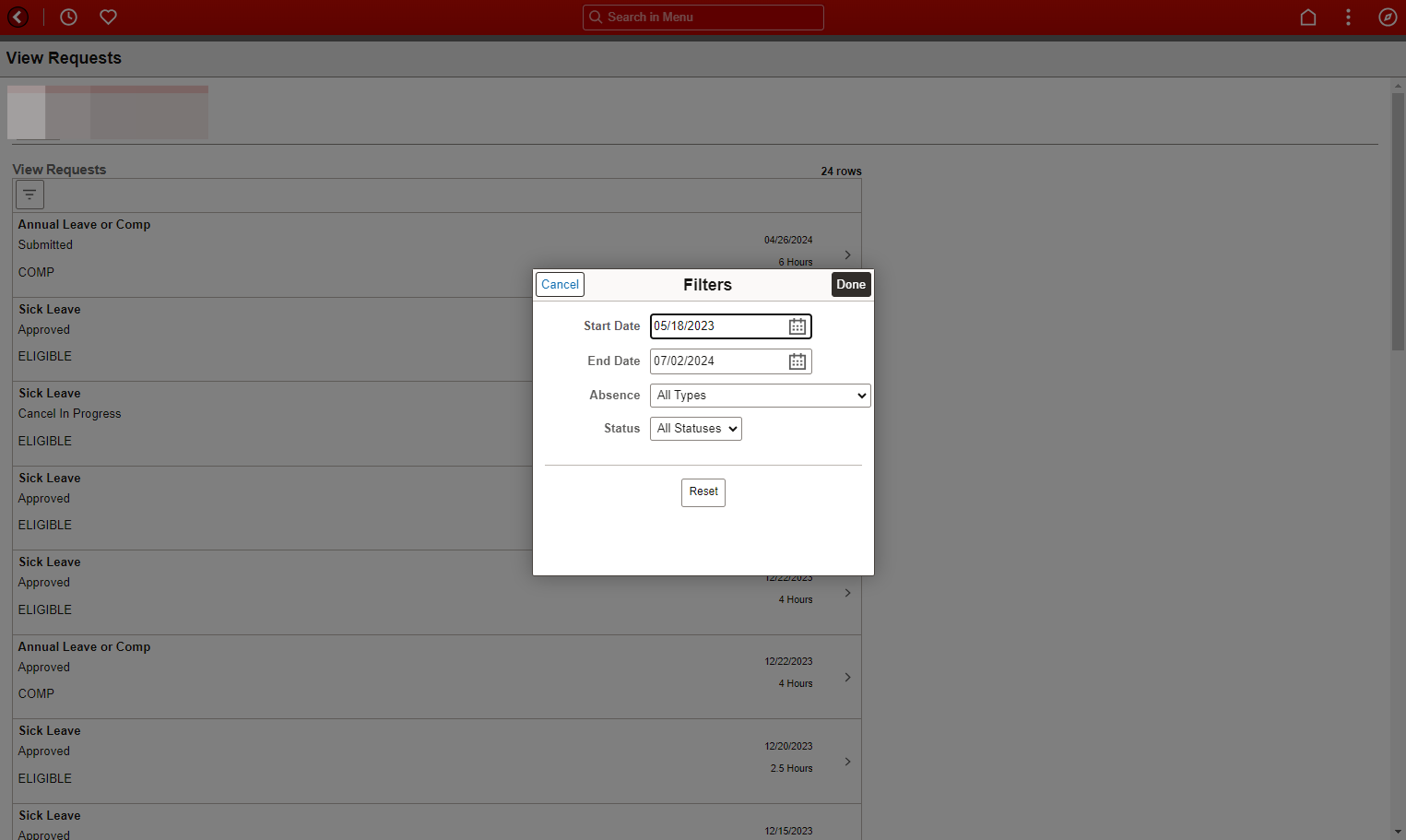The image size is (1406, 840).
Task: Click Done in Filters dialog
Action: point(851,284)
